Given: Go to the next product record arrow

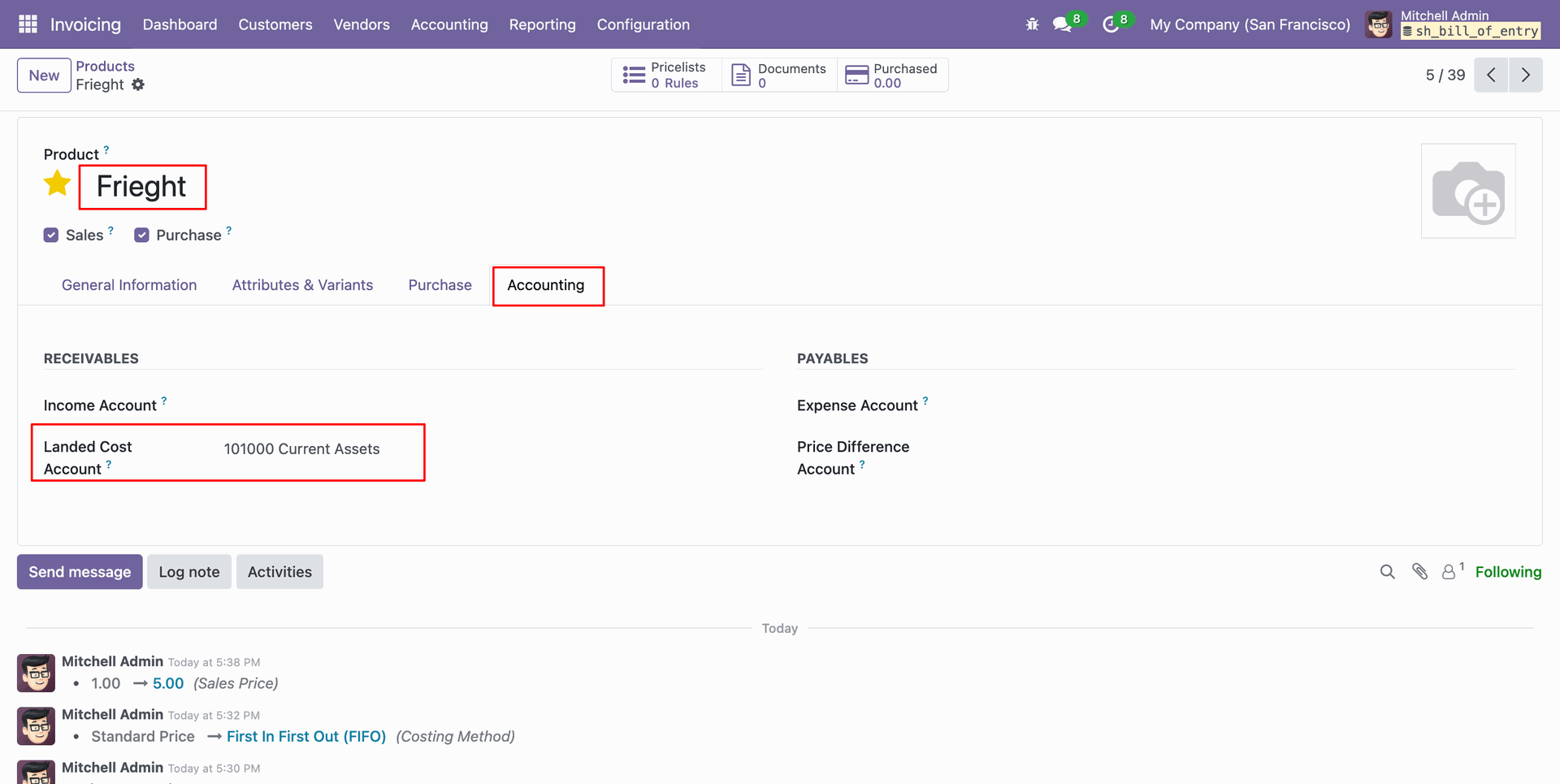Looking at the screenshot, I should (x=1525, y=75).
